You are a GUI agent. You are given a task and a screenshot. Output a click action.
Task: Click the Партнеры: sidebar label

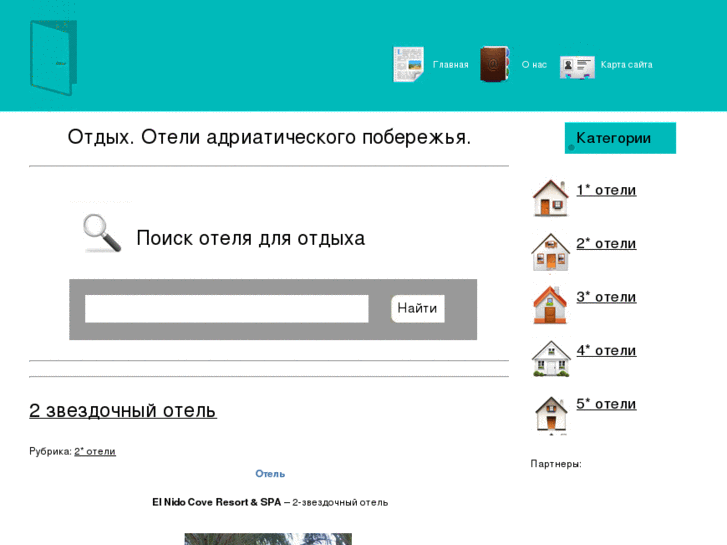click(556, 464)
